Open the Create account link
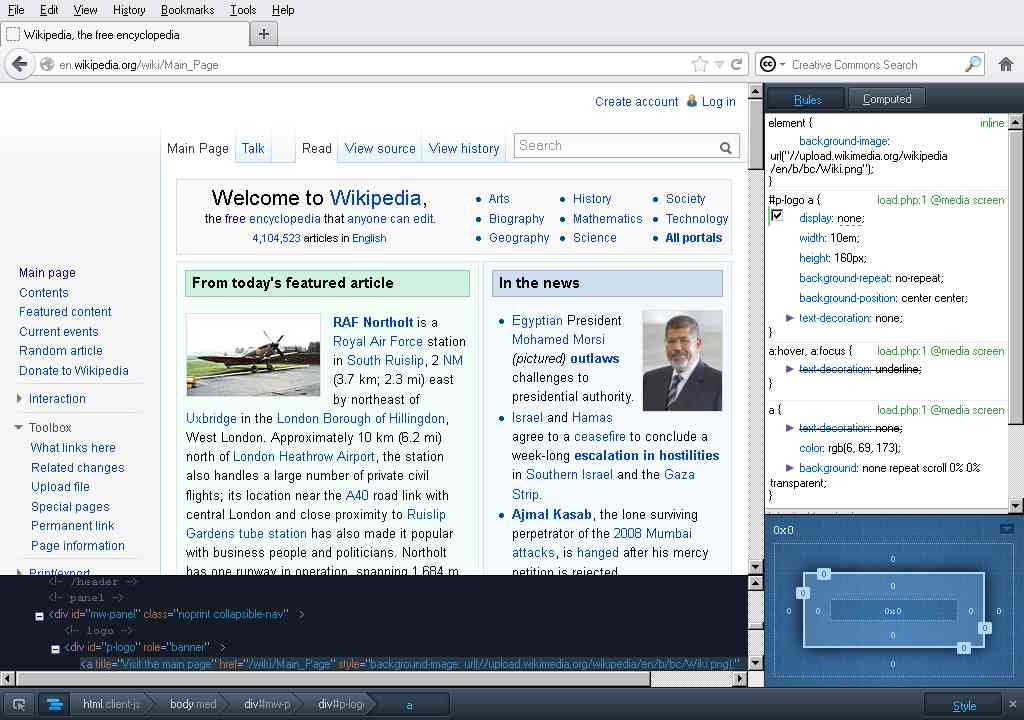The image size is (1024, 720). (x=636, y=102)
